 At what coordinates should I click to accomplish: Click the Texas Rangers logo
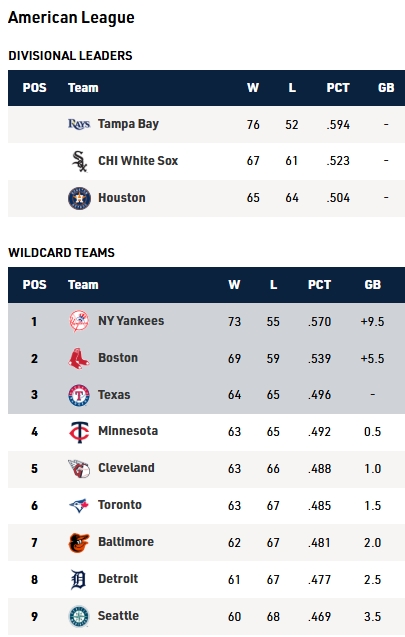point(79,395)
